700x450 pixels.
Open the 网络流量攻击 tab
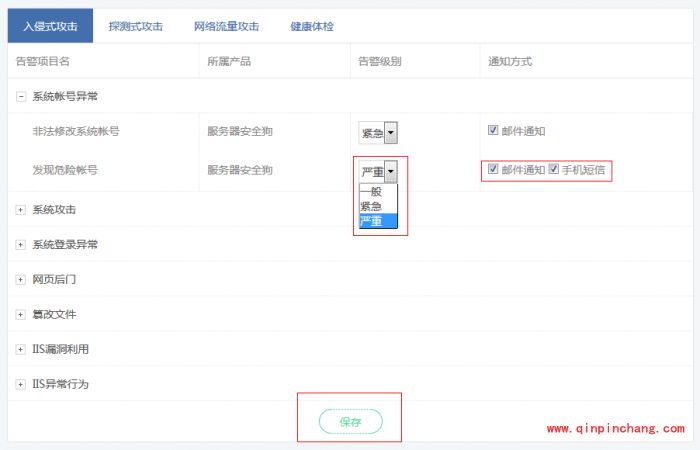pos(226,26)
